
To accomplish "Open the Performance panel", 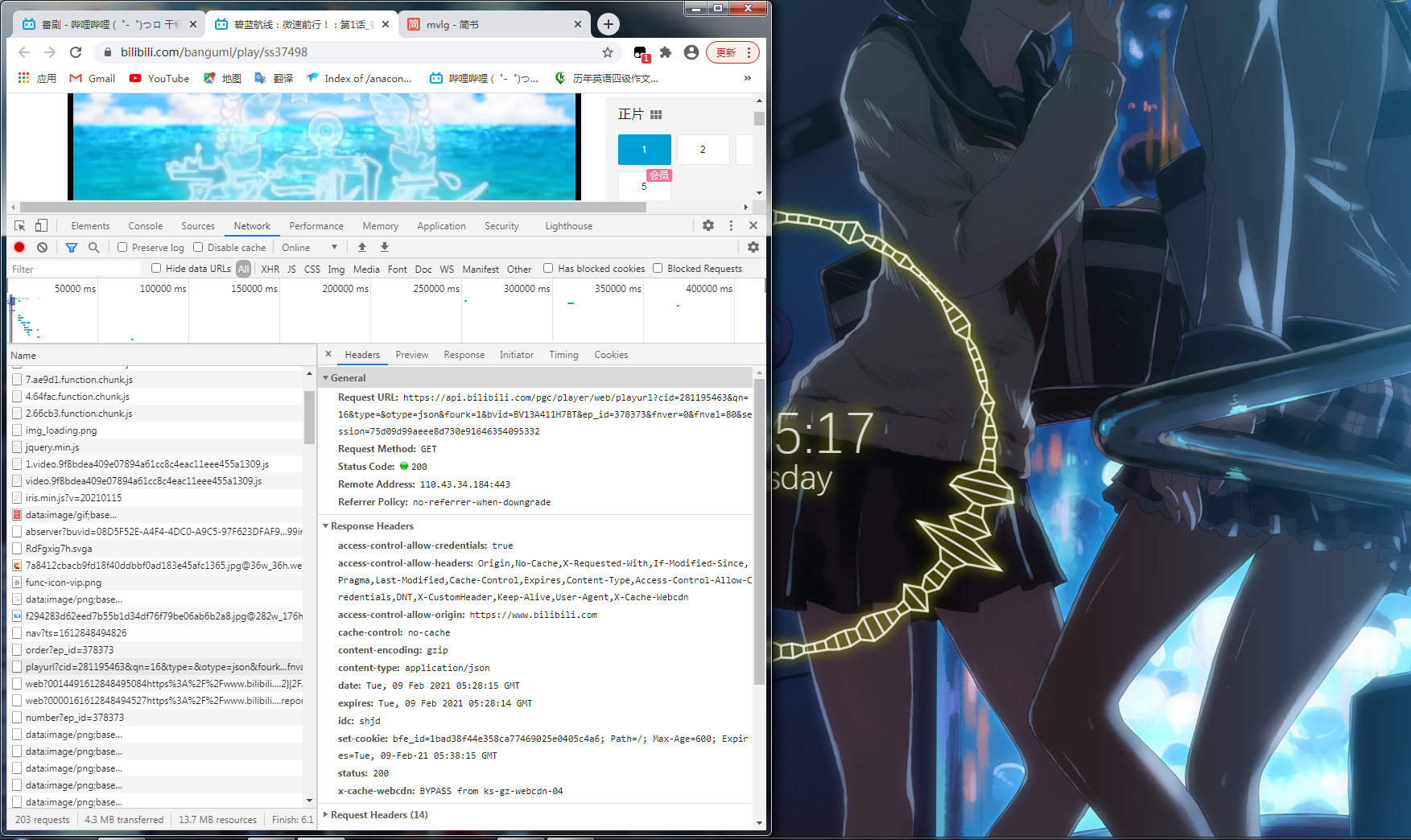I will (316, 226).
